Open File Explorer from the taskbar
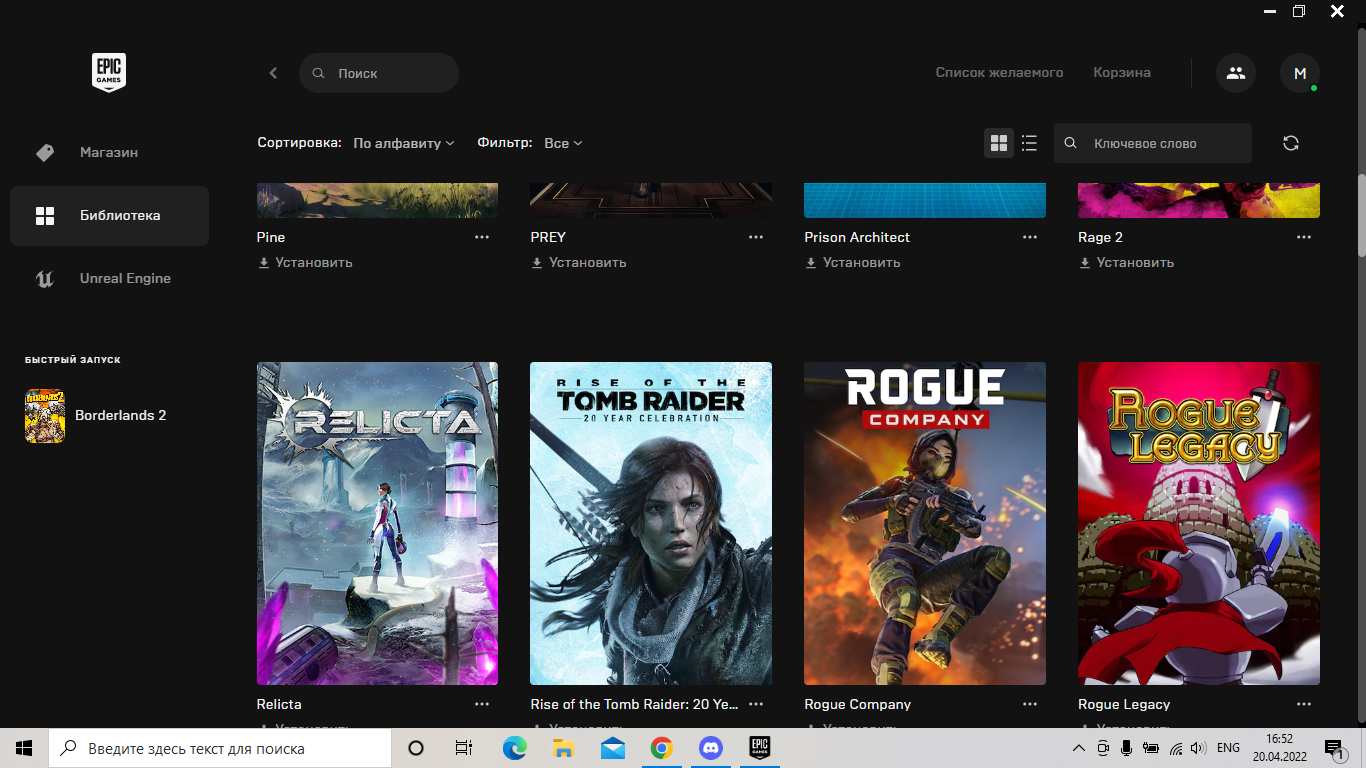The width and height of the screenshot is (1366, 768). click(564, 748)
